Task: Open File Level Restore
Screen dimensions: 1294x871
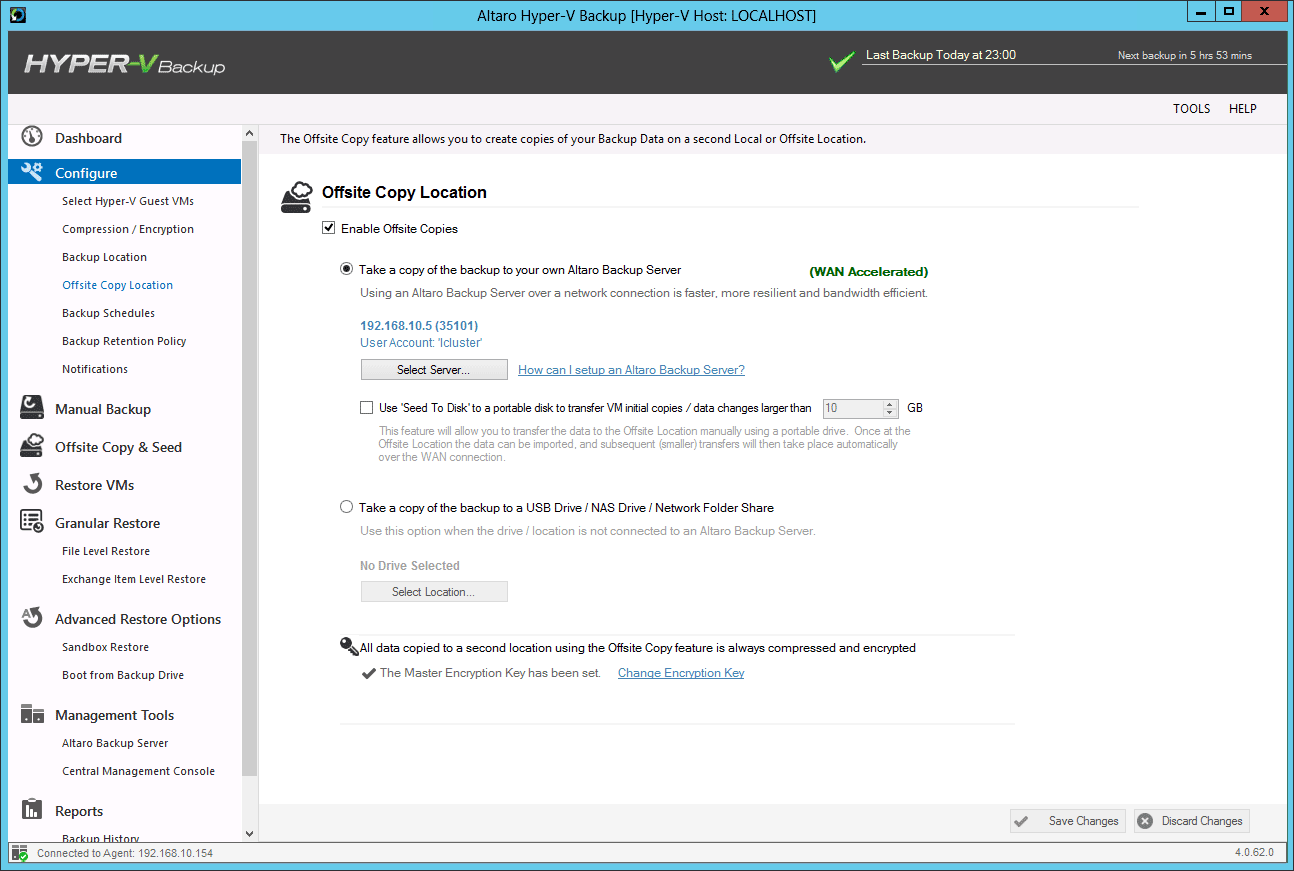Action: [106, 551]
